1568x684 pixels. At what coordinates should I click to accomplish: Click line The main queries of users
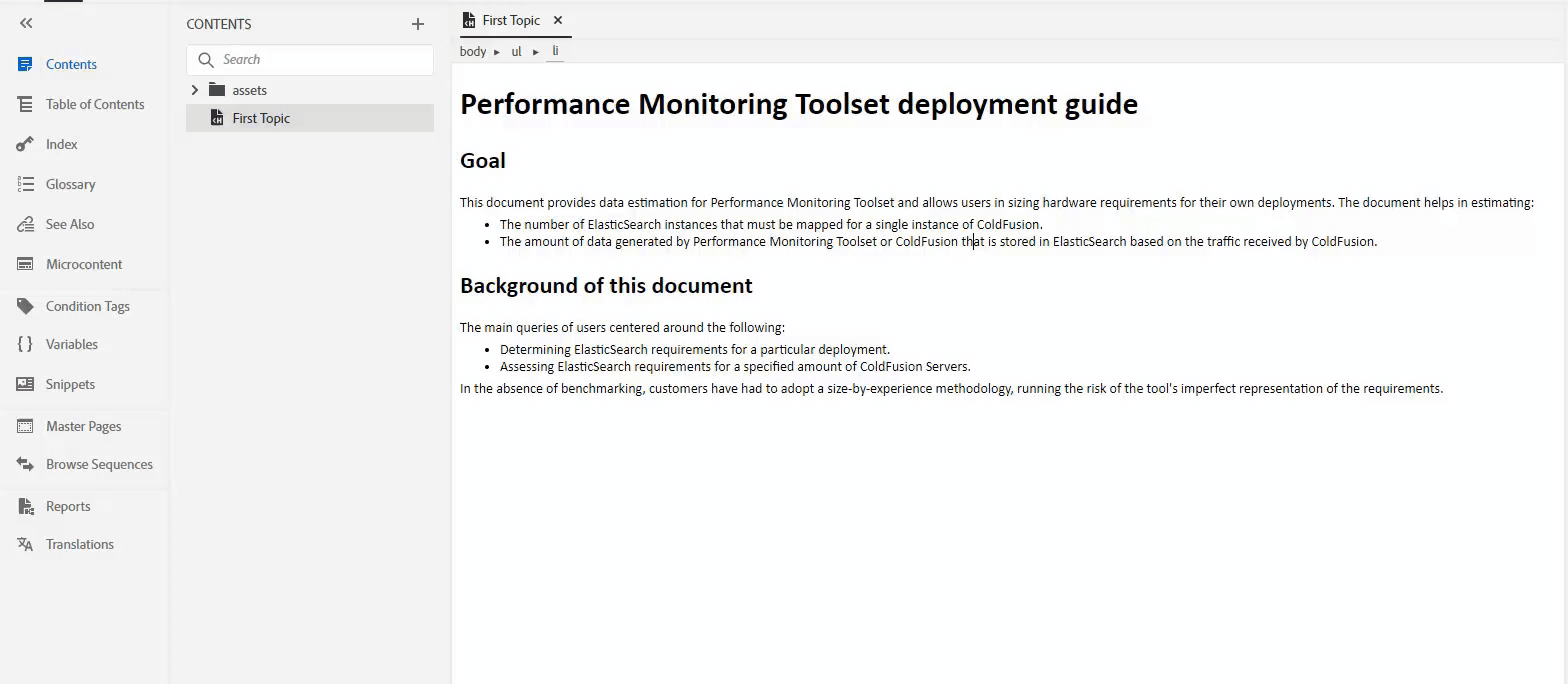[622, 327]
